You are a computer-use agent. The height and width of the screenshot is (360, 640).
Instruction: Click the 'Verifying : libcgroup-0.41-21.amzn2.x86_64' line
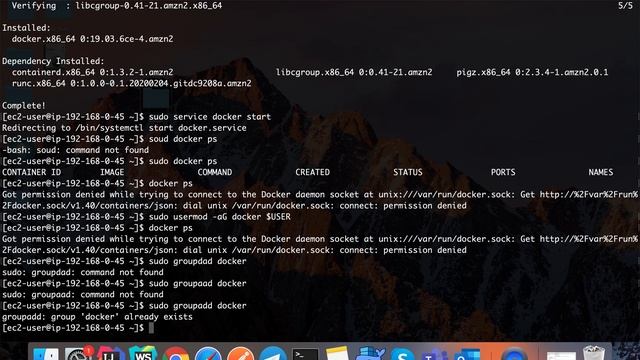[117, 6]
